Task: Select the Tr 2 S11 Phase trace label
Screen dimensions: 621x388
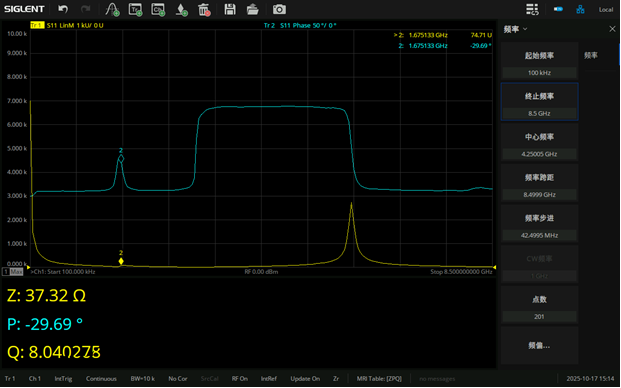Action: 300,25
